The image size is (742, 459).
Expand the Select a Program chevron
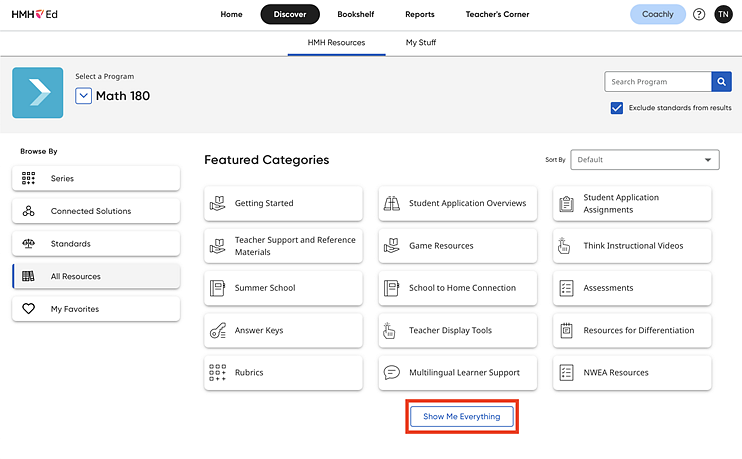[x=83, y=96]
